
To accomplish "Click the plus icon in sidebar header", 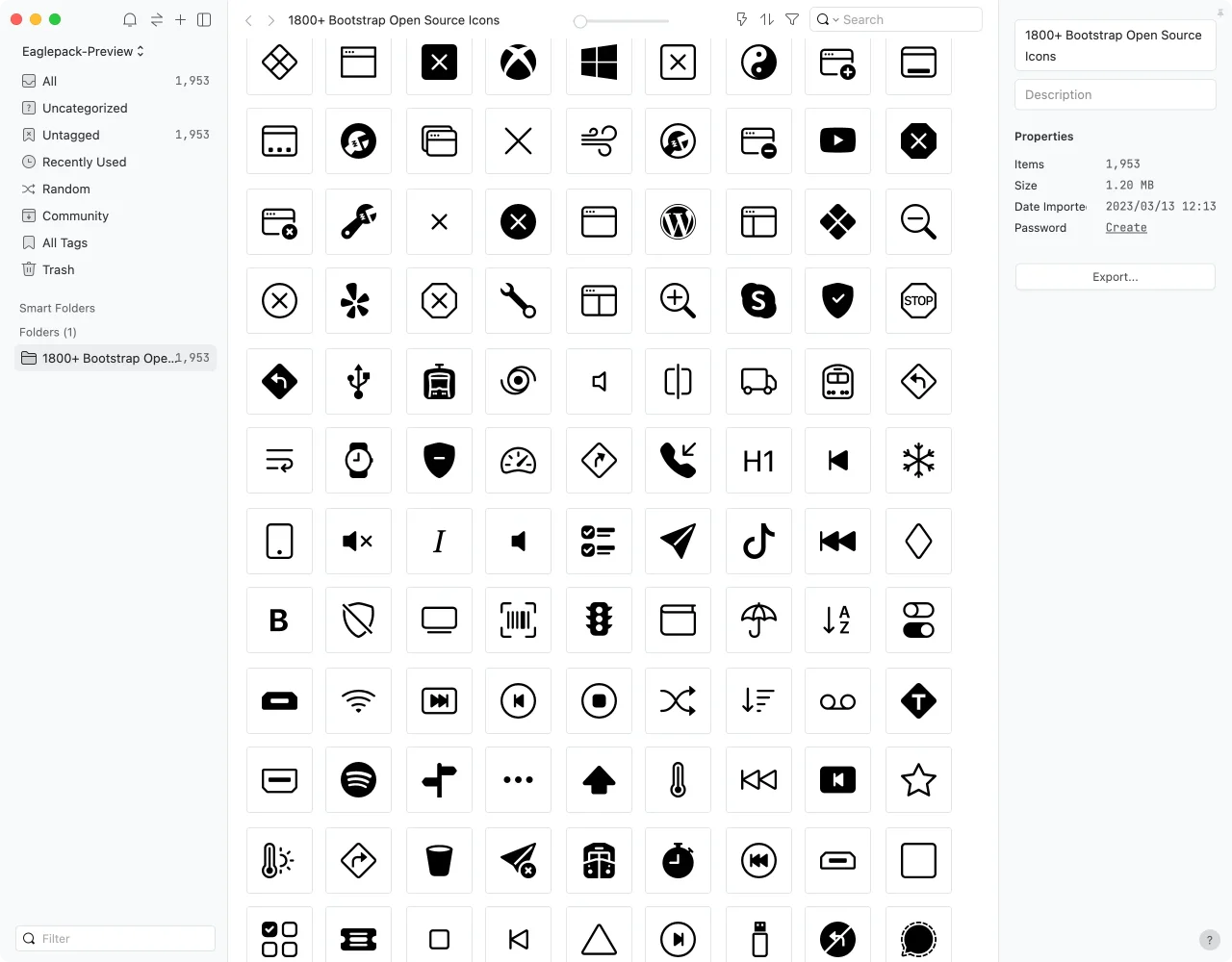I will pos(180,20).
